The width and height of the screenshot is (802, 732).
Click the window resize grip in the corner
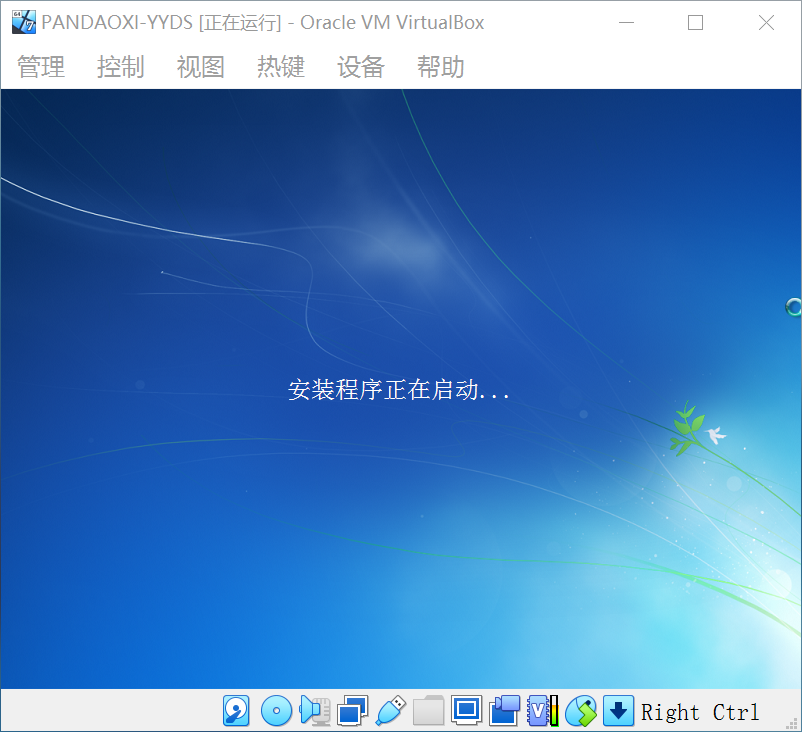coord(792,722)
